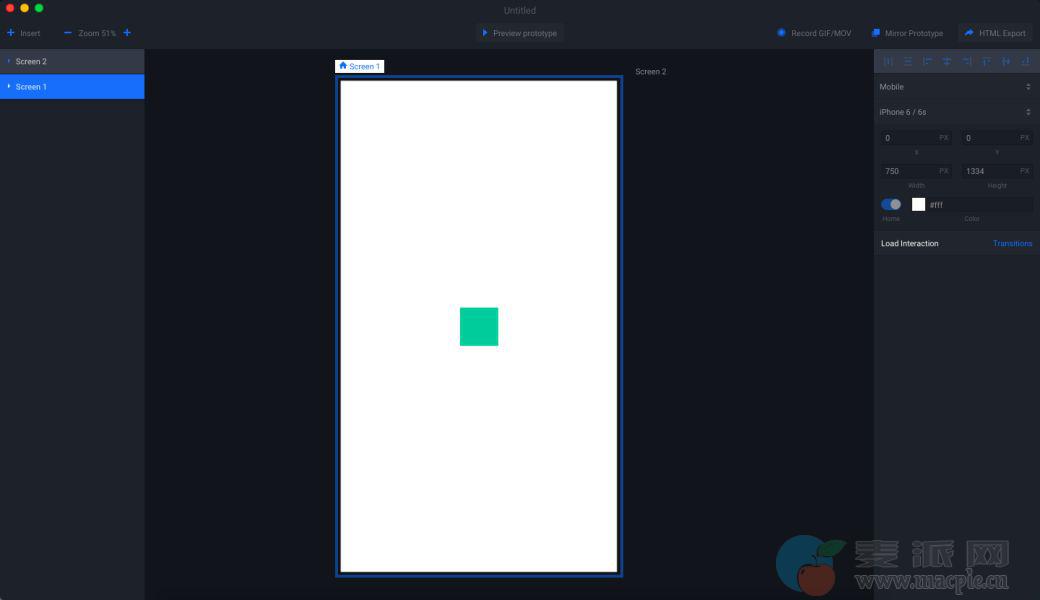Expand Screen 1 in the layers list
Viewport: 1040px width, 600px height.
[9, 87]
